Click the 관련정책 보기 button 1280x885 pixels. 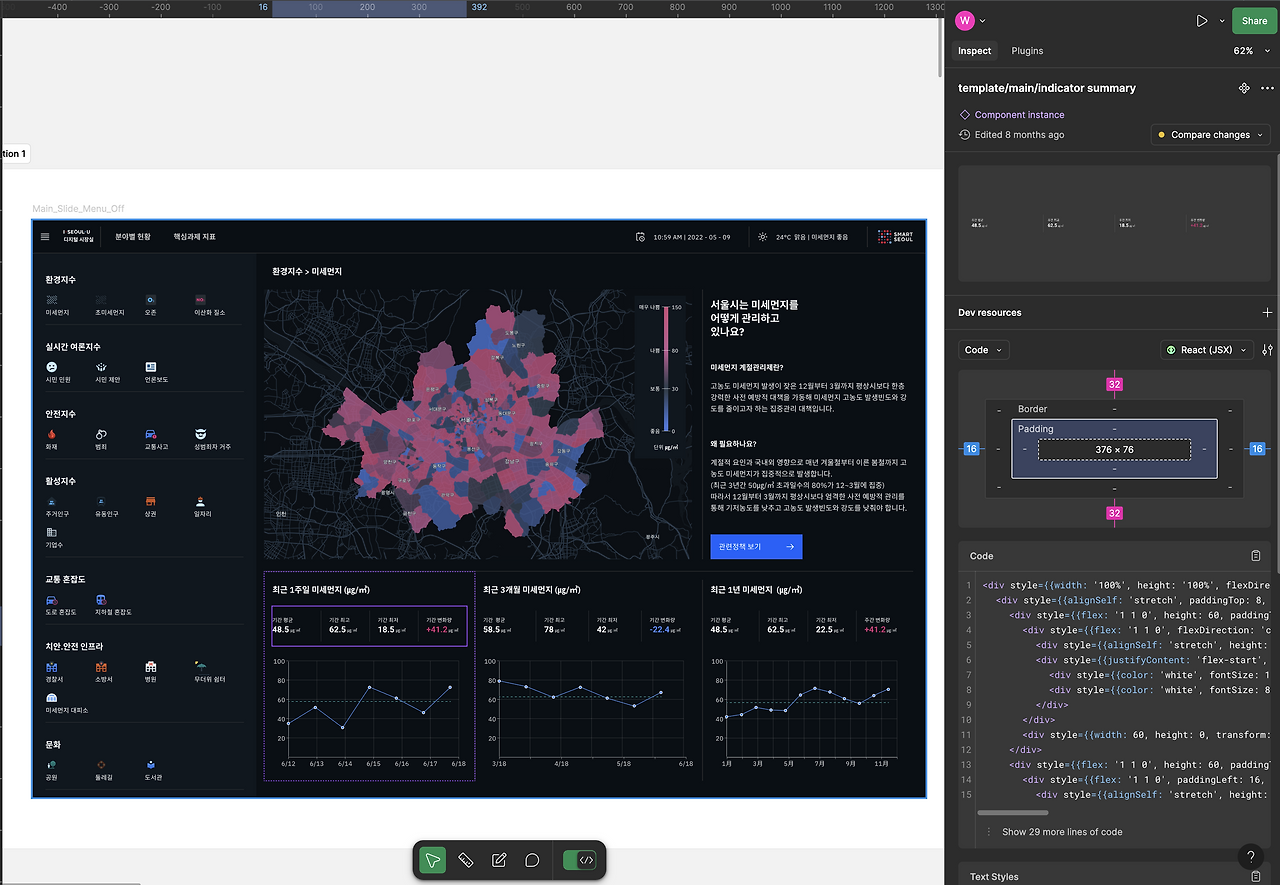pos(756,547)
